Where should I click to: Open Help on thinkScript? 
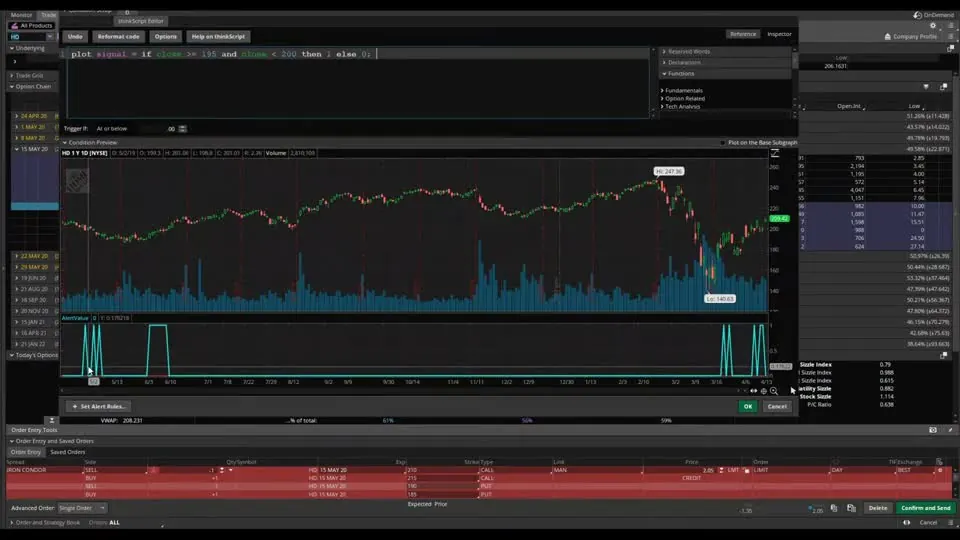coord(218,37)
